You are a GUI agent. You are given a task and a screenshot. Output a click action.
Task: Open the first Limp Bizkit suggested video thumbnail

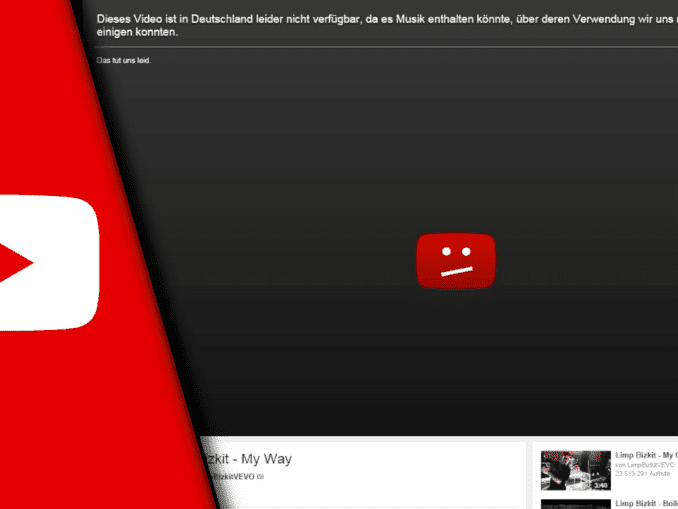click(x=575, y=470)
